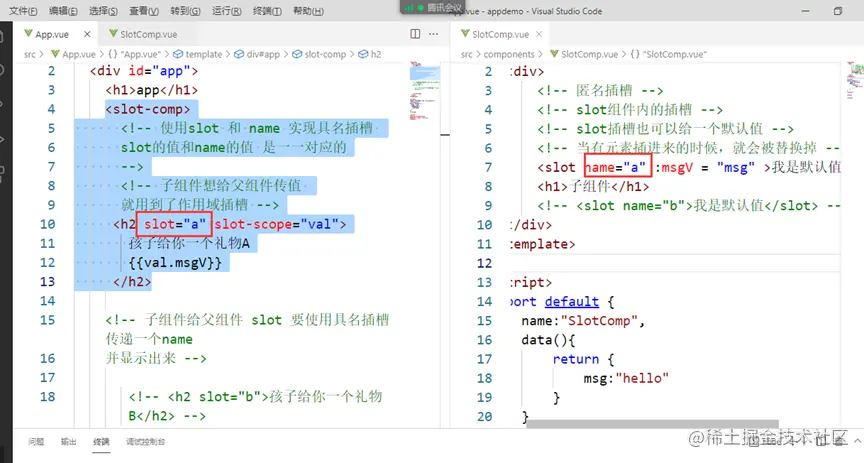The width and height of the screenshot is (864, 463).
Task: Click <div id="app"> line in left editor
Action: [x=144, y=71]
